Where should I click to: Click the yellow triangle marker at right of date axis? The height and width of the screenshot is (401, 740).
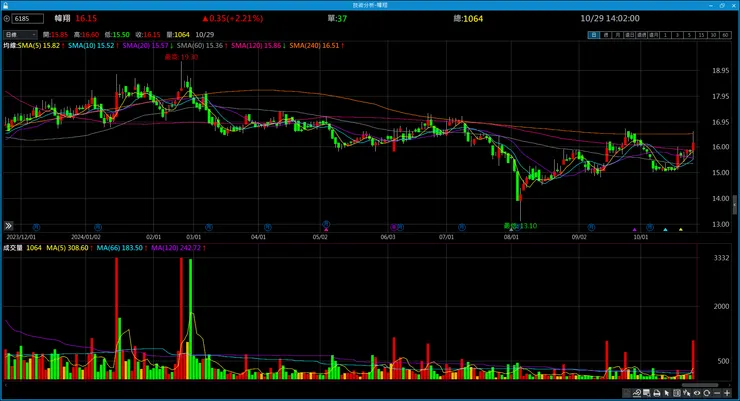click(681, 229)
